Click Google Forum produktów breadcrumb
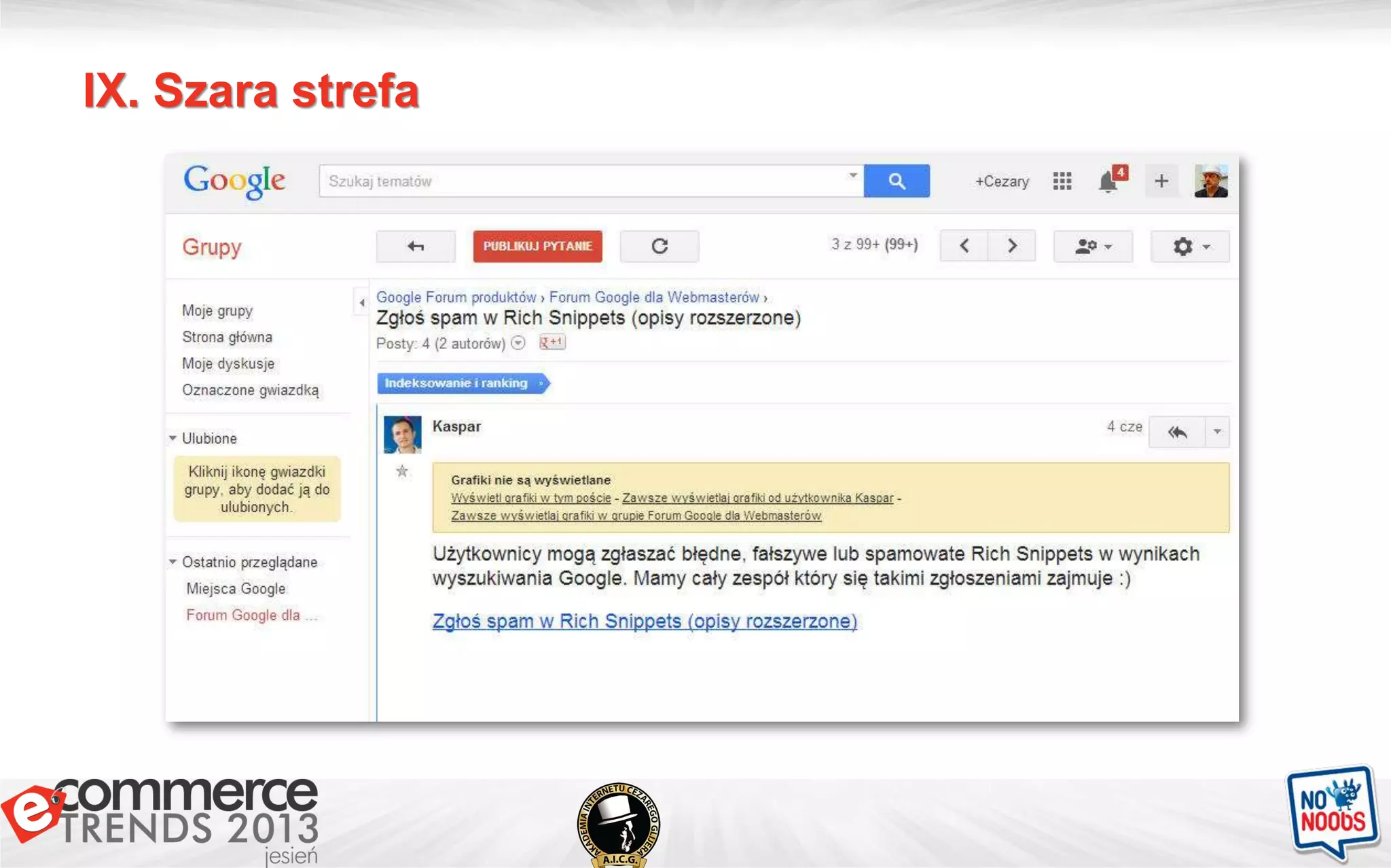 [x=456, y=297]
